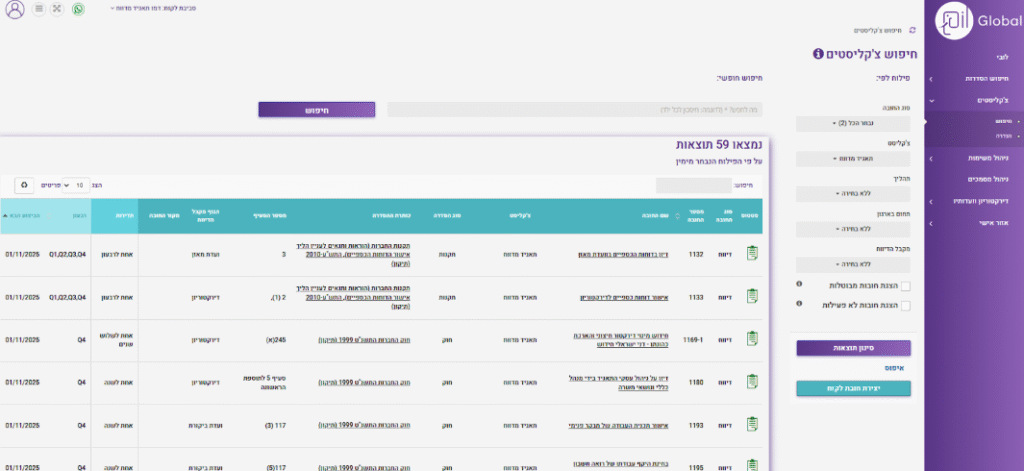1024x471 pixels.
Task: Click the teal יצירת חובת לקוח button
Action: 853,387
